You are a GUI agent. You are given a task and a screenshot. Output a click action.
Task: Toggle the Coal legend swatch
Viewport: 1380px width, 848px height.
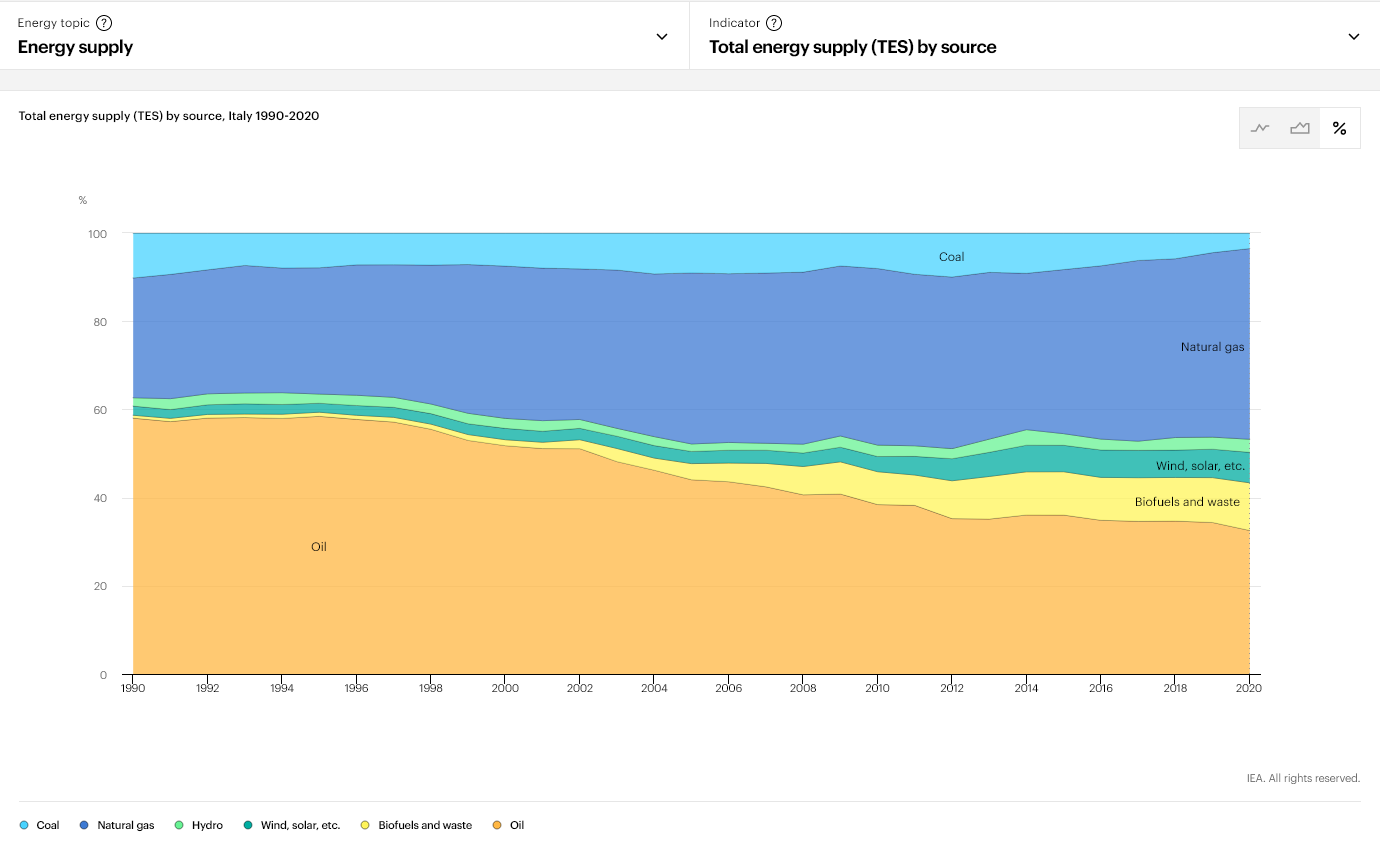point(24,826)
